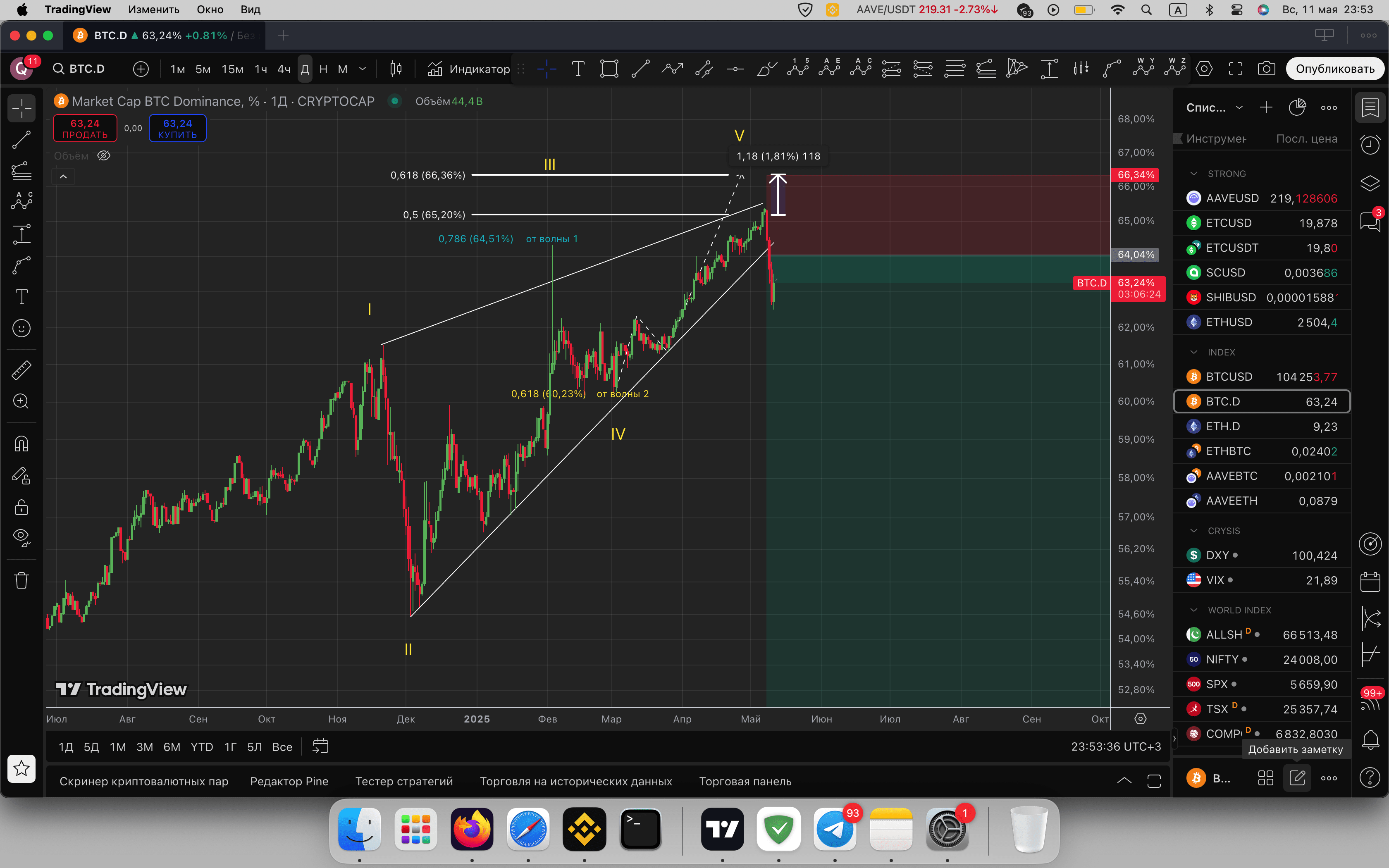Viewport: 1389px width, 868px height.
Task: Collapse the WORLD INDEX watchlist group
Action: coord(1194,610)
